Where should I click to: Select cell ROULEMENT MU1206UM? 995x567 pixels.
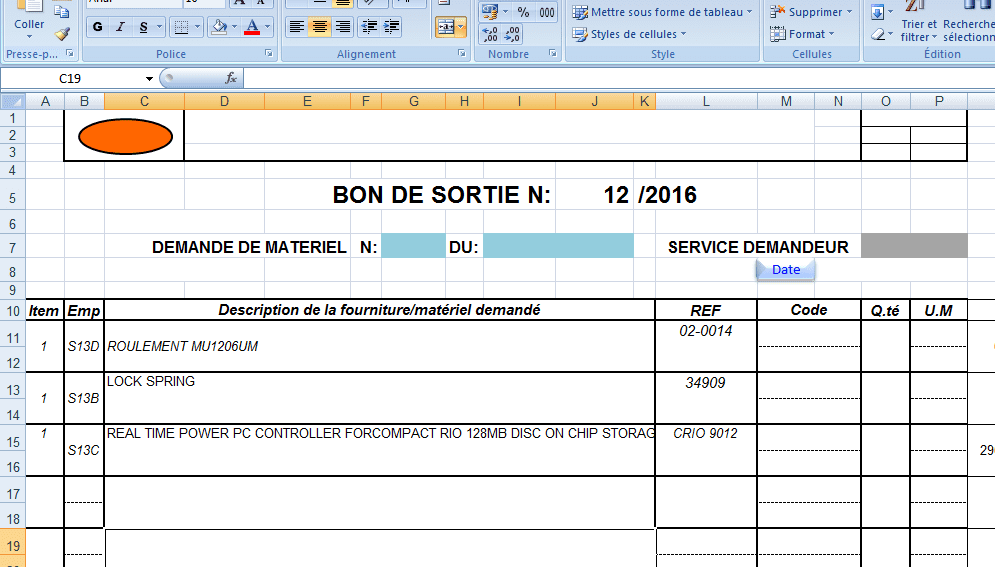[x=379, y=346]
